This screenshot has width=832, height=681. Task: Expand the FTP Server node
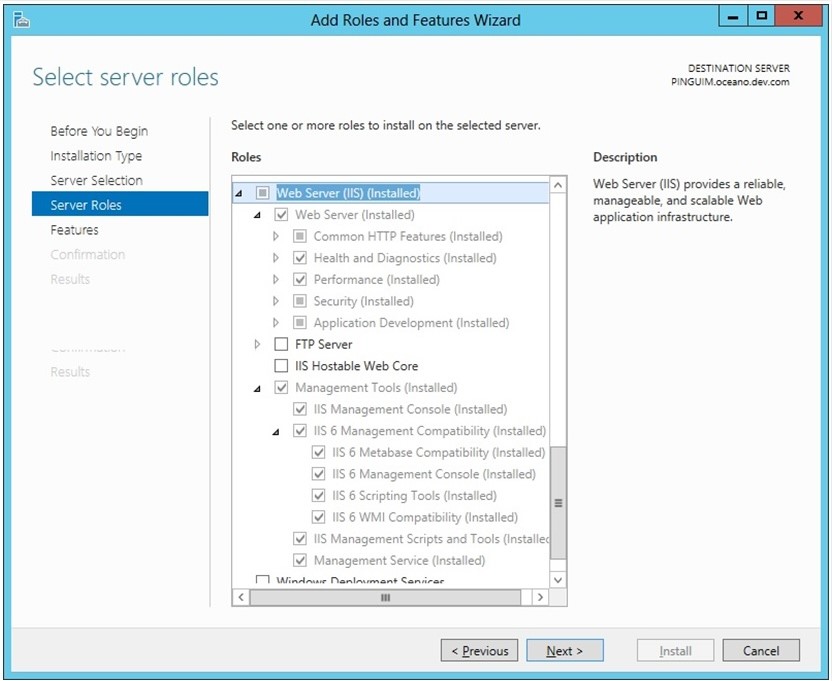tap(257, 344)
